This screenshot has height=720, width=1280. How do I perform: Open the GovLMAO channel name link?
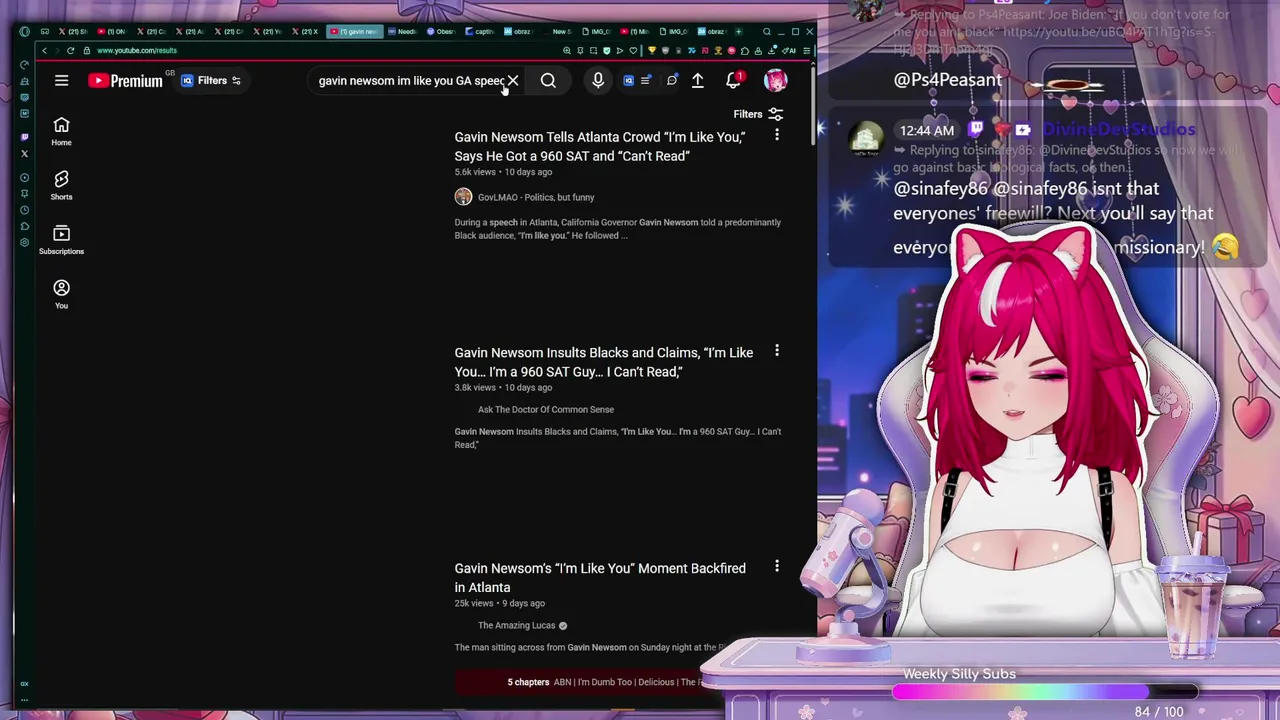tap(536, 197)
